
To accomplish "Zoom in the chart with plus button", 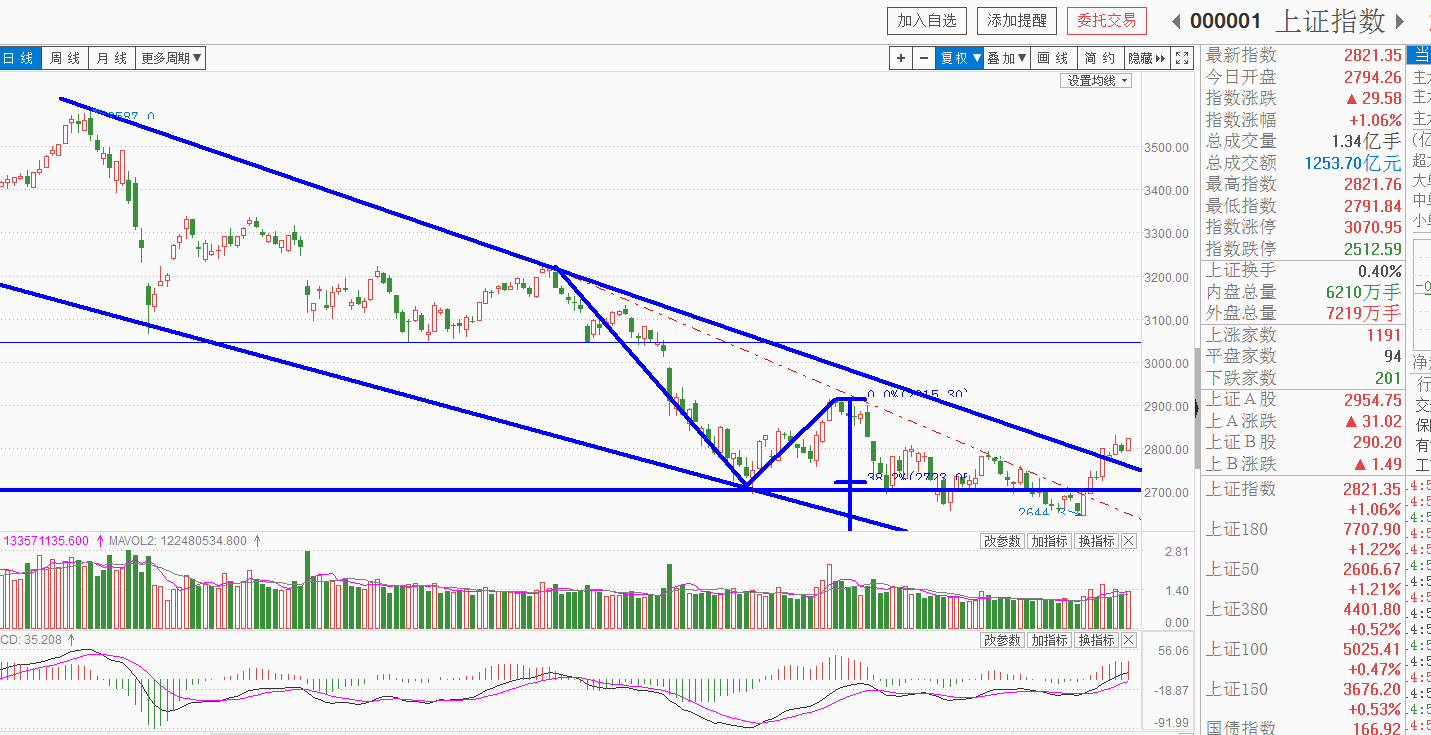I will (x=901, y=58).
